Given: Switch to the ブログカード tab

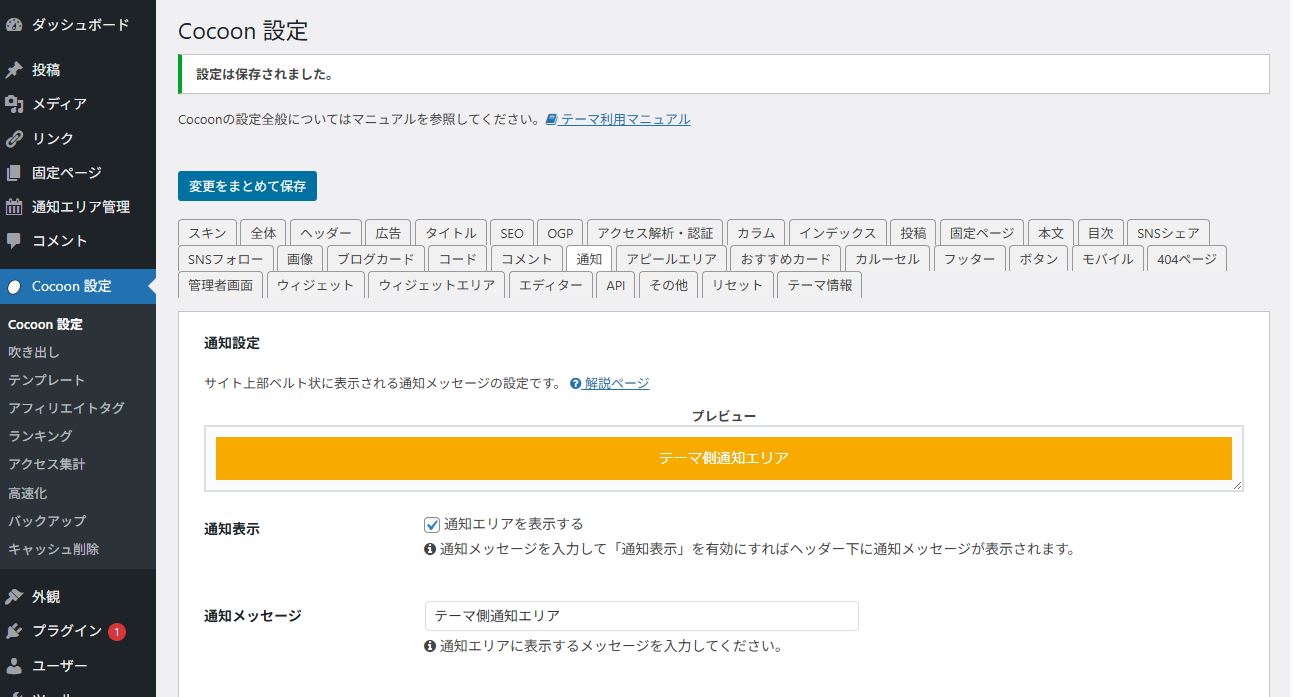Looking at the screenshot, I should (x=375, y=259).
